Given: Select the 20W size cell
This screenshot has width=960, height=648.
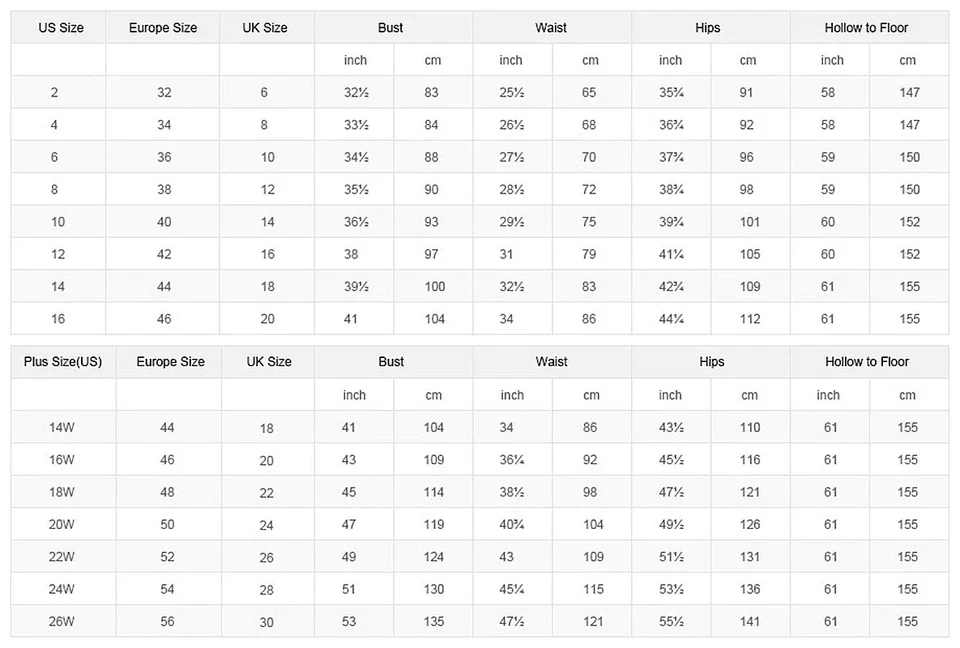Looking at the screenshot, I should click(x=62, y=525).
